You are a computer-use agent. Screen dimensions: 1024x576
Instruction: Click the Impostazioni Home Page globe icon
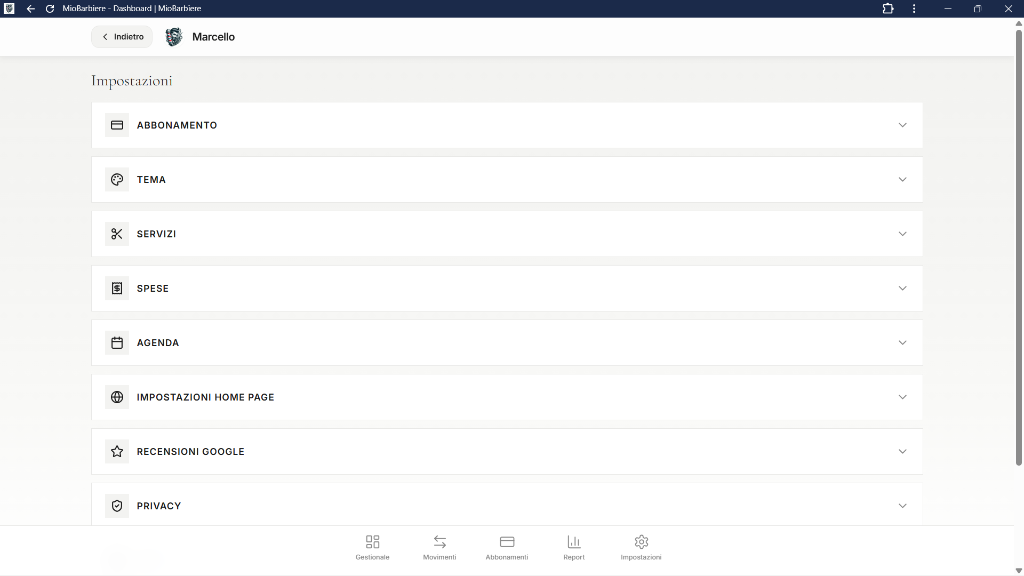click(117, 397)
